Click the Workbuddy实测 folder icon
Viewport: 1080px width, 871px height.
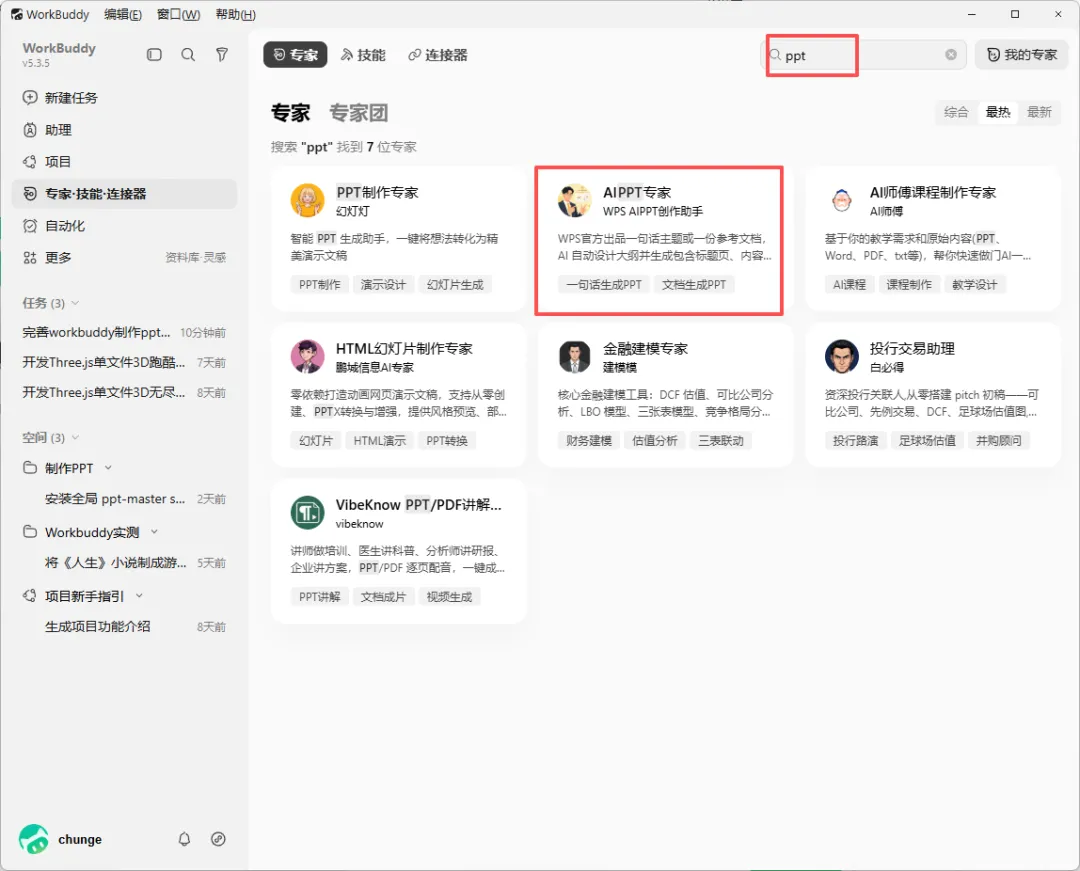pos(30,532)
